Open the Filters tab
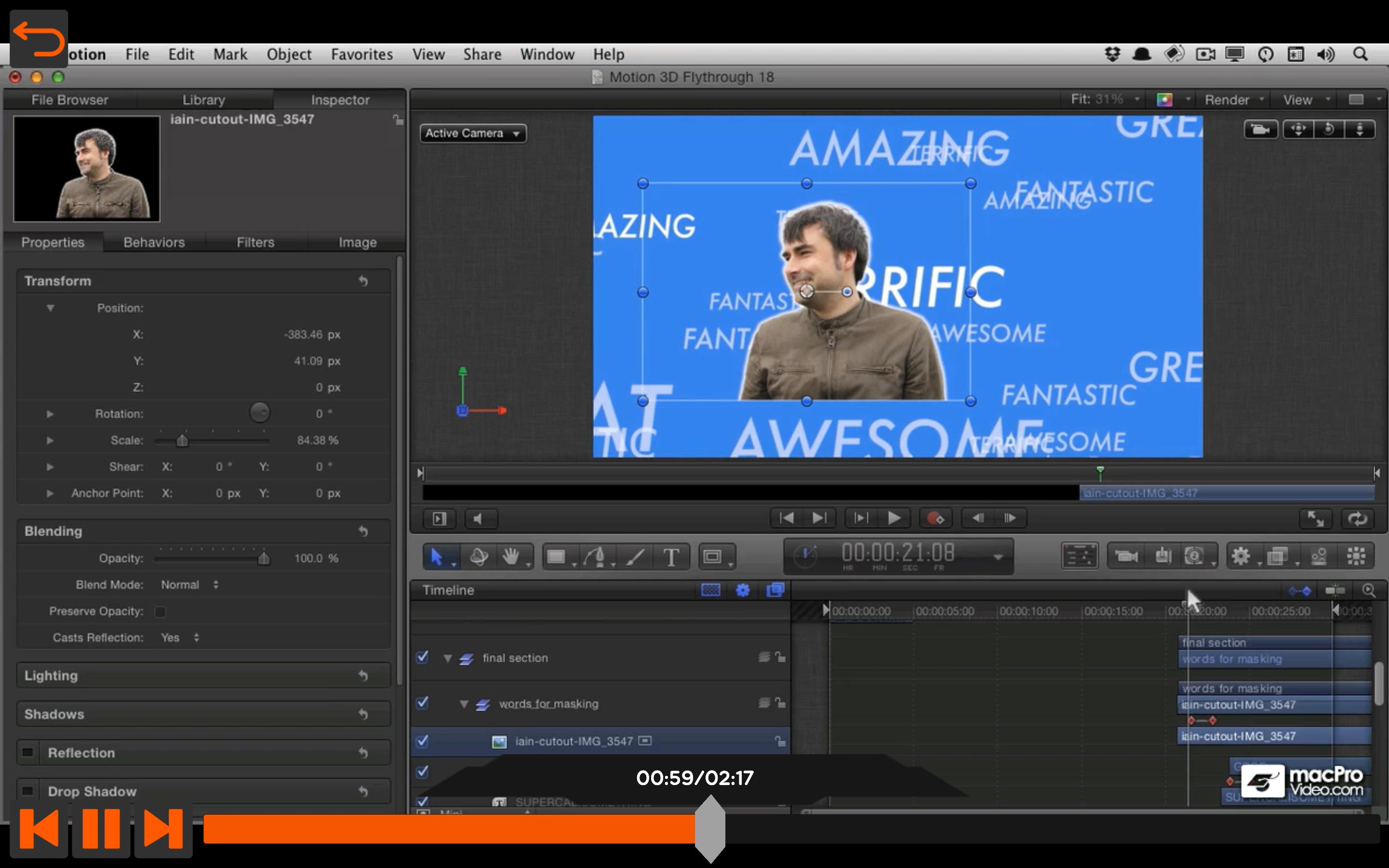The width and height of the screenshot is (1389, 868). click(x=256, y=242)
